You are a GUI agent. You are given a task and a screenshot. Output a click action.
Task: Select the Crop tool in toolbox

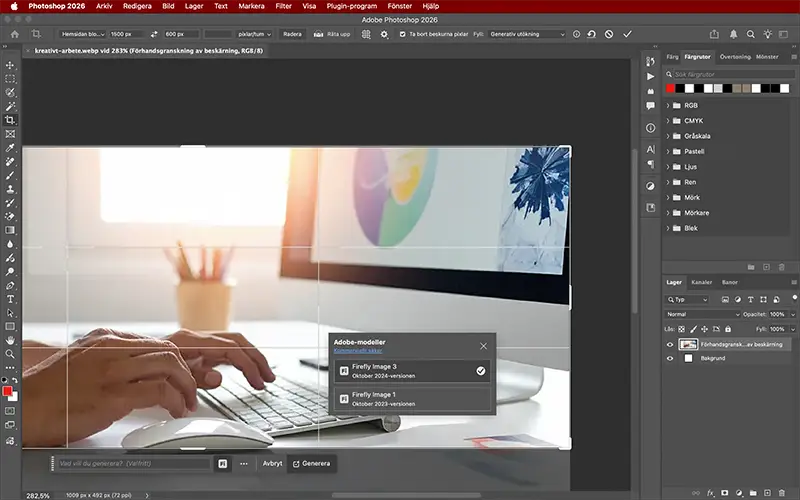[x=10, y=120]
